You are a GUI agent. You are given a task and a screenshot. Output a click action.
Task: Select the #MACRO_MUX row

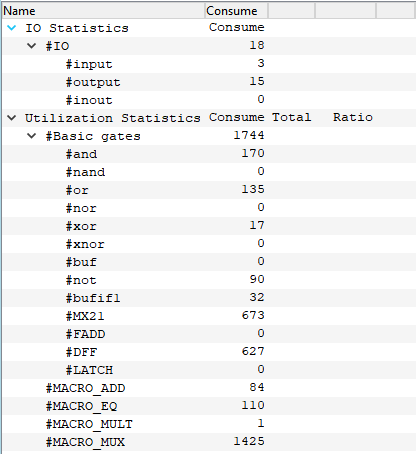(x=209, y=442)
